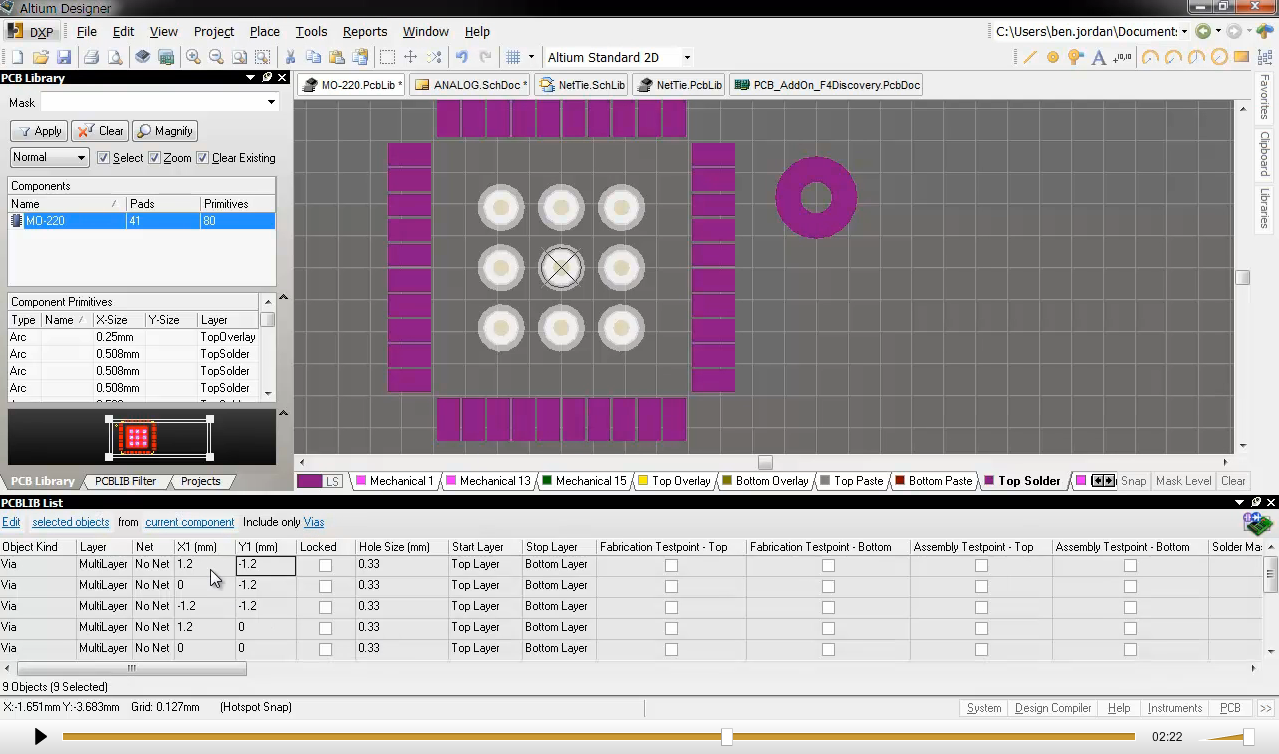Screen dimensions: 1279x754
Task: Click the Zoom Out magnifier icon
Action: click(x=216, y=57)
